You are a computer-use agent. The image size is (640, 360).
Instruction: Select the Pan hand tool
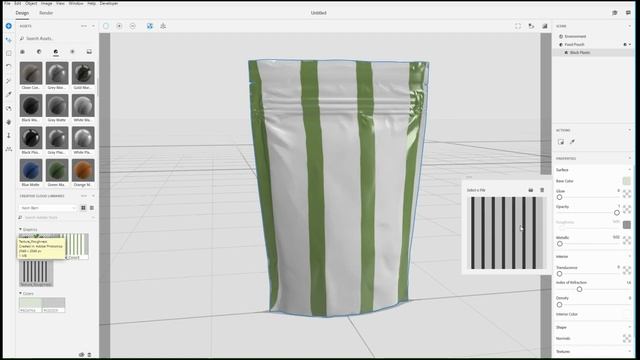click(9, 122)
